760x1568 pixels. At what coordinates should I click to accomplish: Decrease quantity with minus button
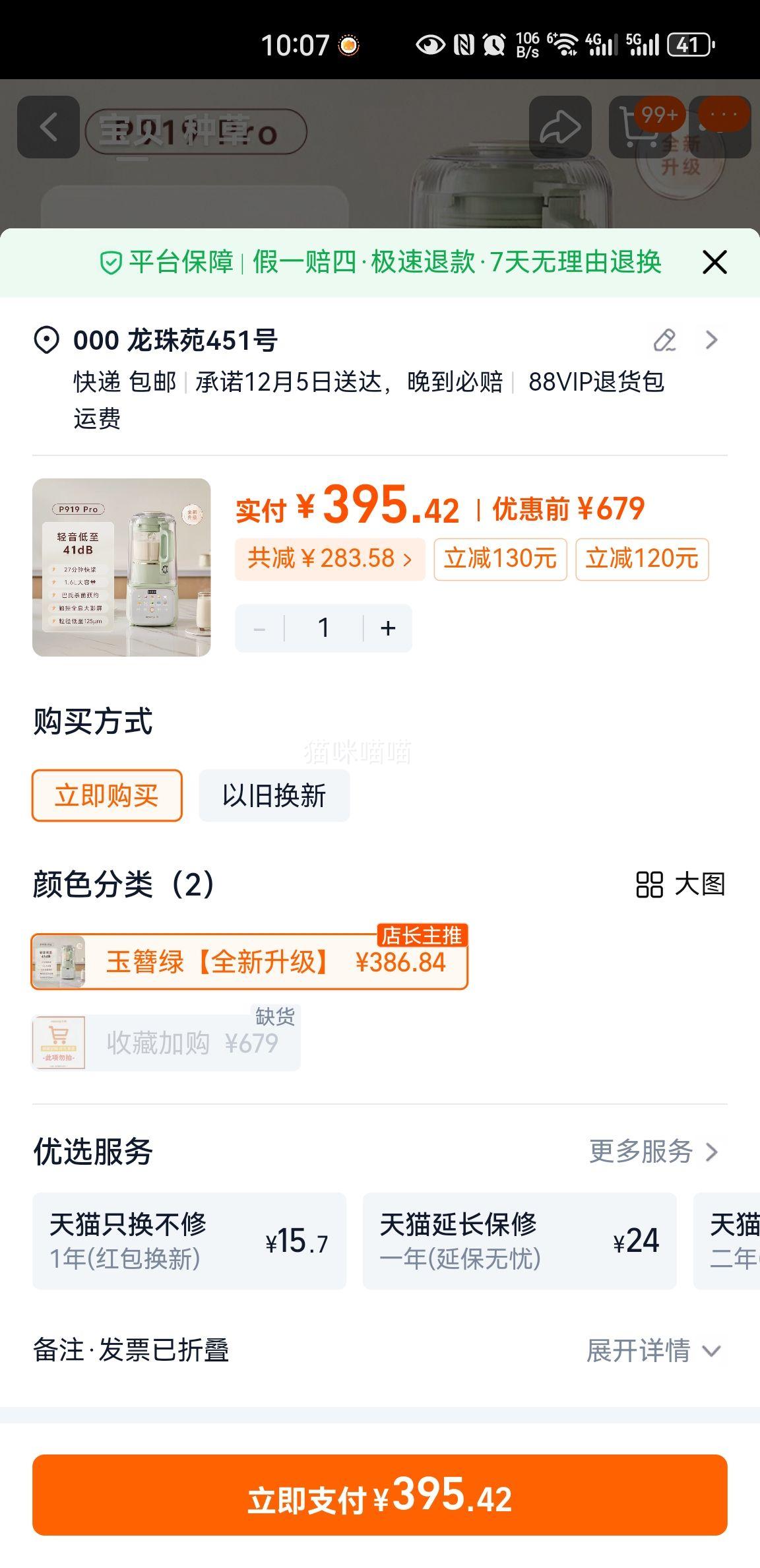(259, 628)
